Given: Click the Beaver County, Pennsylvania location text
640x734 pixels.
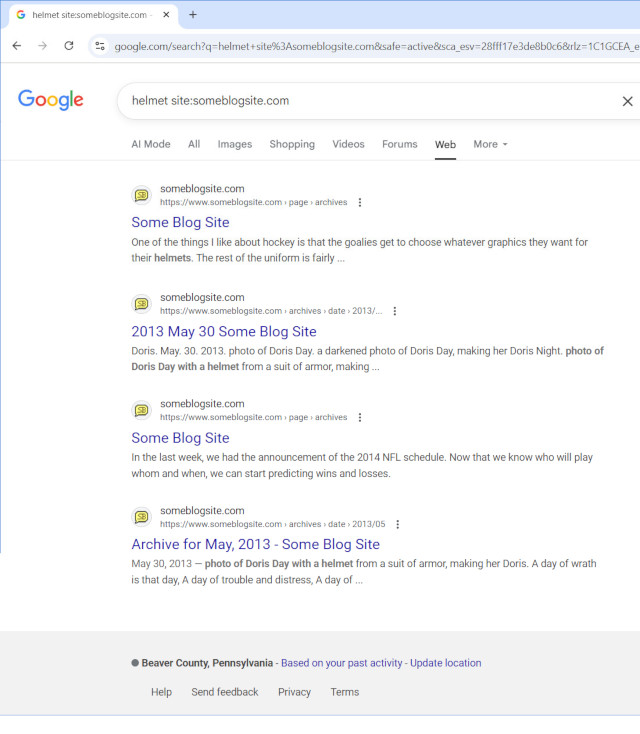Looking at the screenshot, I should pos(207,663).
